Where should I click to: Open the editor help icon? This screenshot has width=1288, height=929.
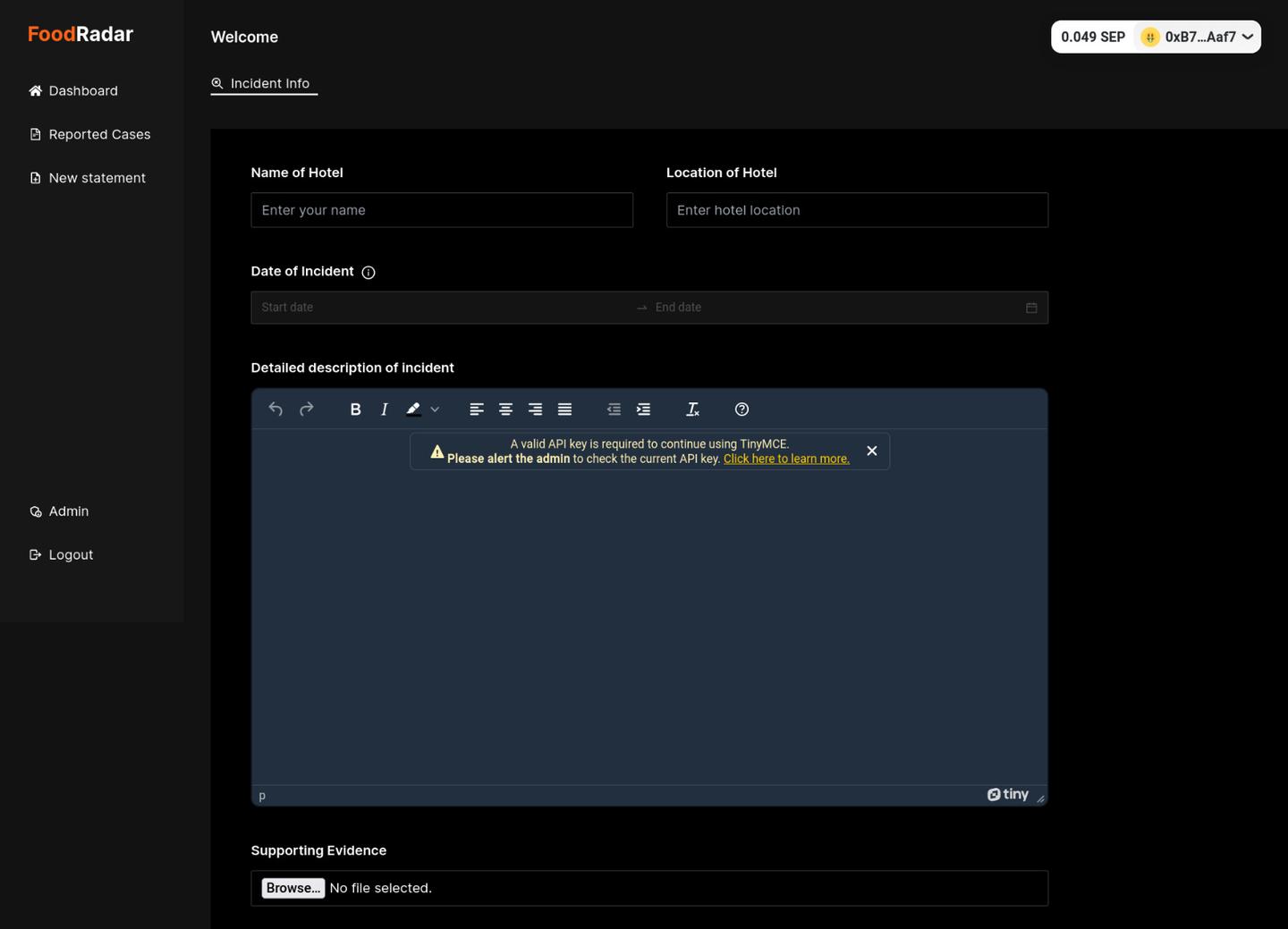741,409
